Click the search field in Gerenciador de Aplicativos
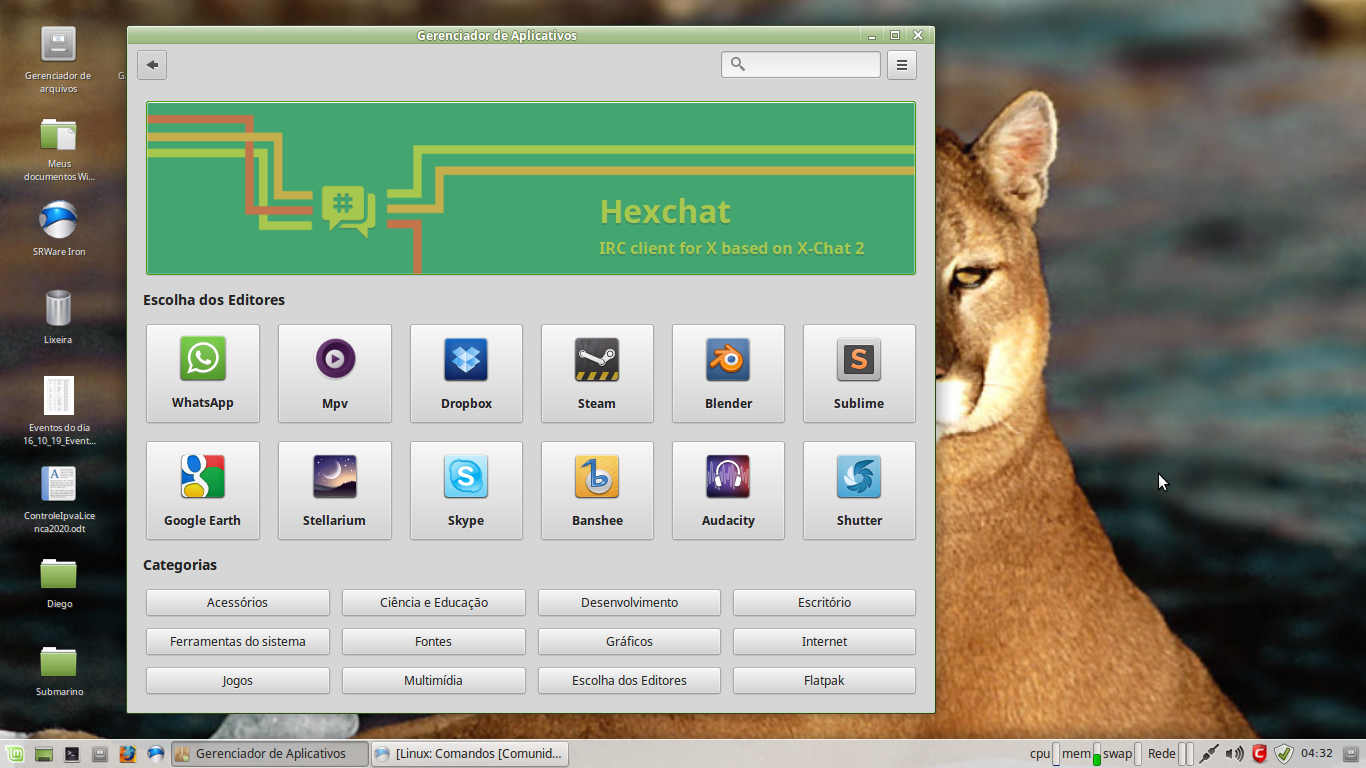Screen dimensions: 1366x768 [x=801, y=64]
